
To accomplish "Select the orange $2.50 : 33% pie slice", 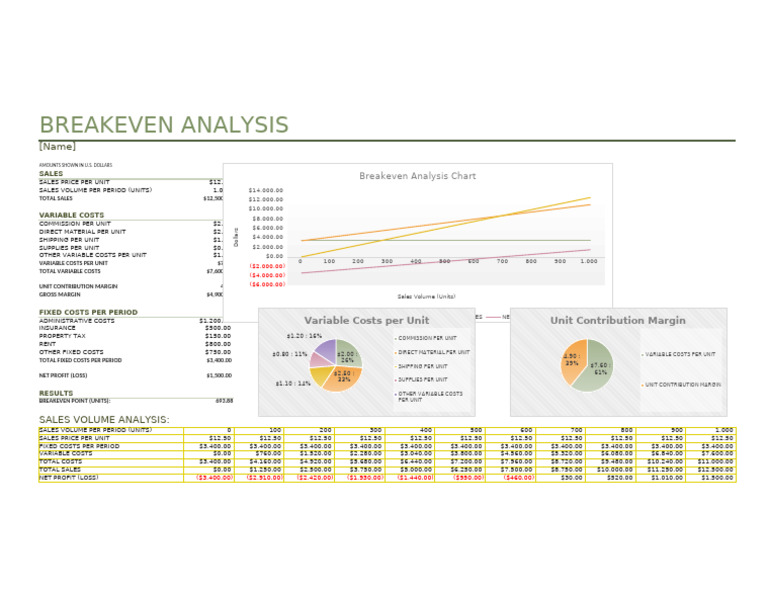I will (x=343, y=379).
